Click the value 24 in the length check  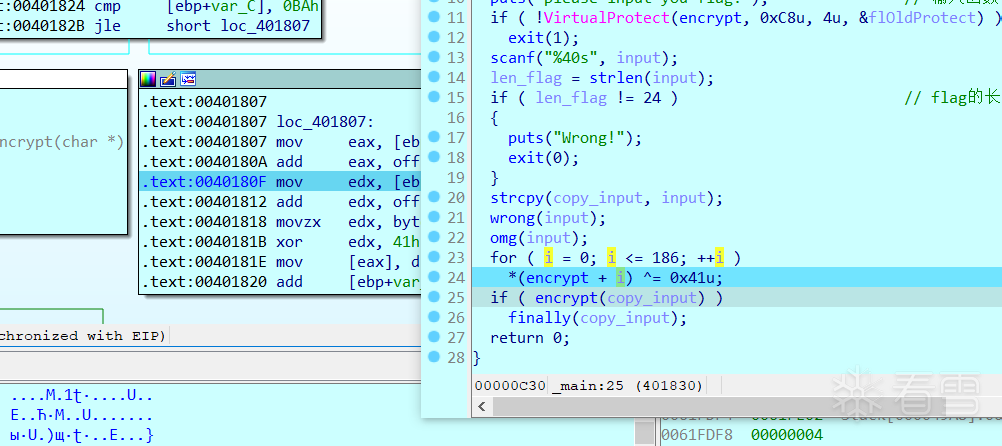click(652, 98)
